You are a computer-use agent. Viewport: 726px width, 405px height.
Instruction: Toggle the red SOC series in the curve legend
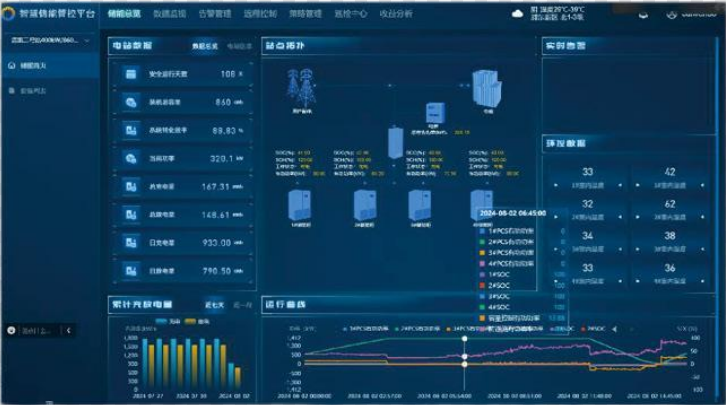593,329
